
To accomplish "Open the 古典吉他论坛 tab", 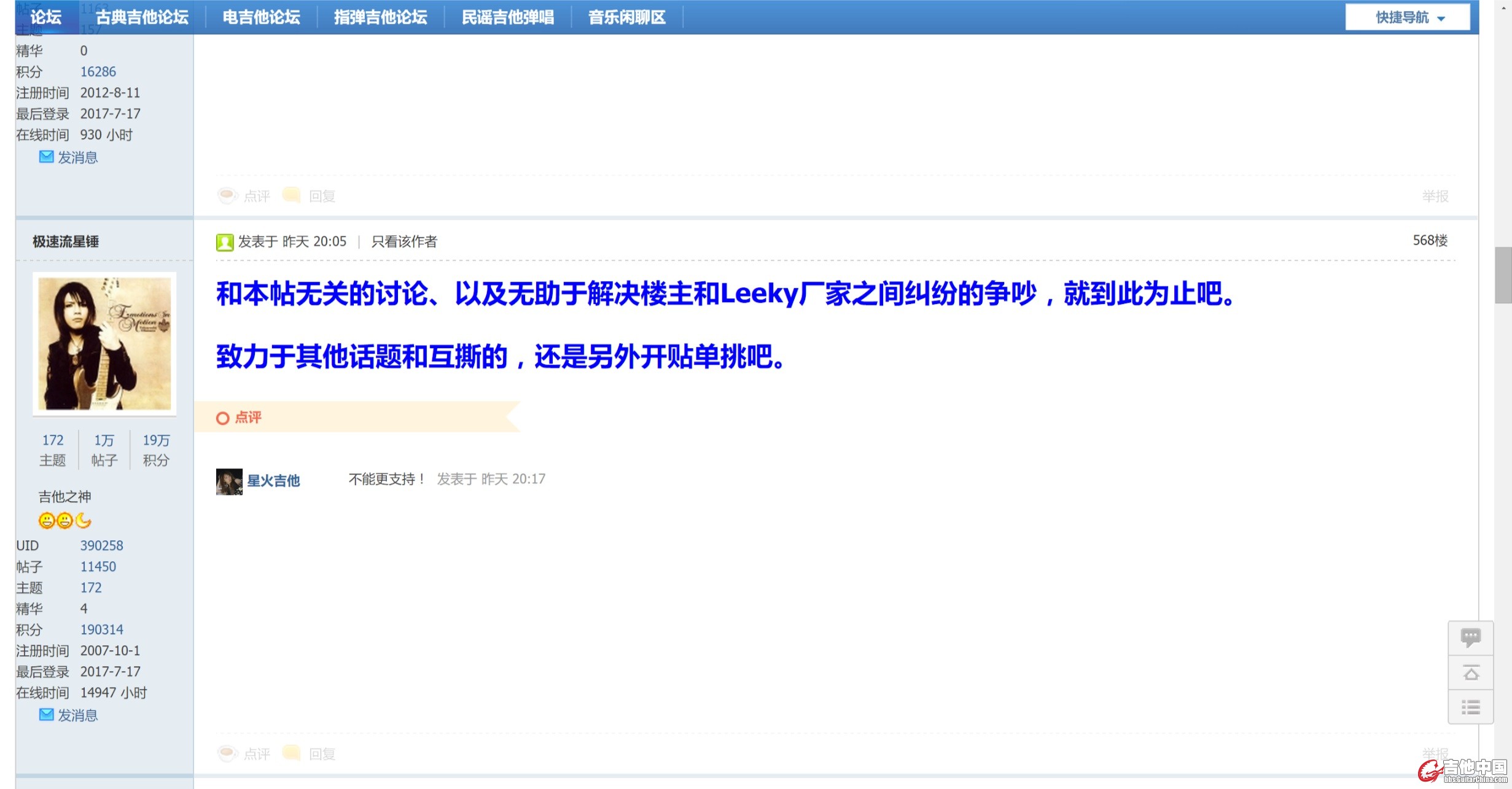I will coord(142,17).
